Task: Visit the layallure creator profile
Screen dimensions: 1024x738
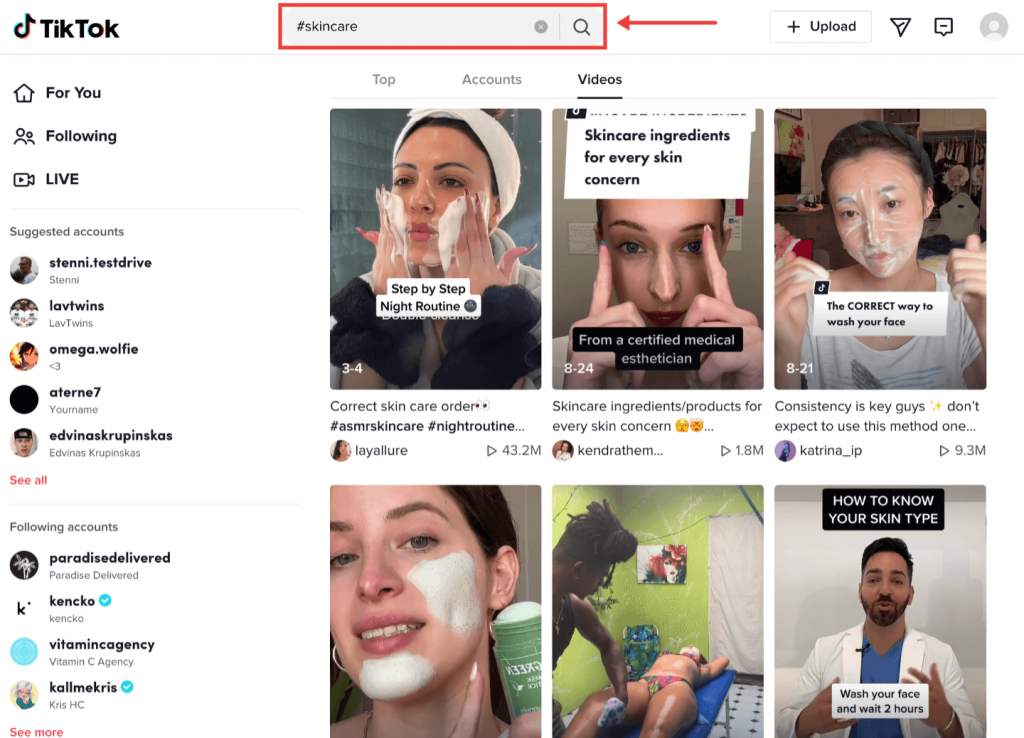Action: coord(381,451)
